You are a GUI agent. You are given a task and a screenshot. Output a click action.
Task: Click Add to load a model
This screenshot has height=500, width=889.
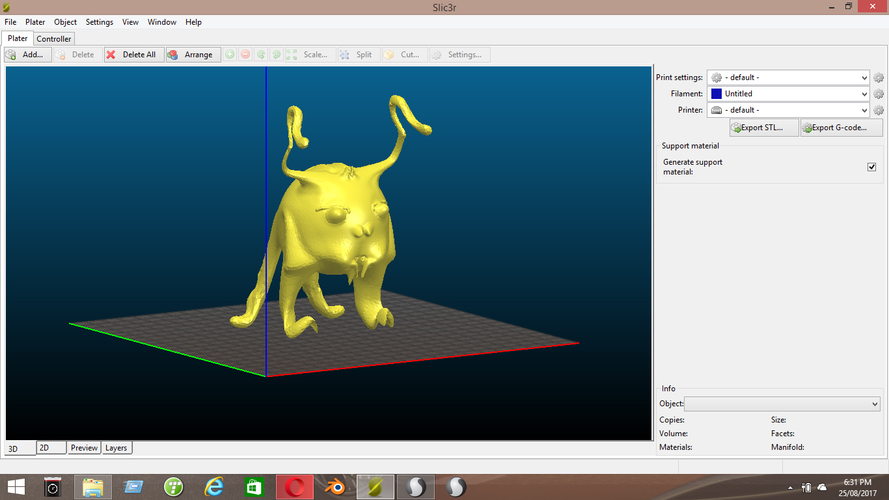(x=27, y=54)
